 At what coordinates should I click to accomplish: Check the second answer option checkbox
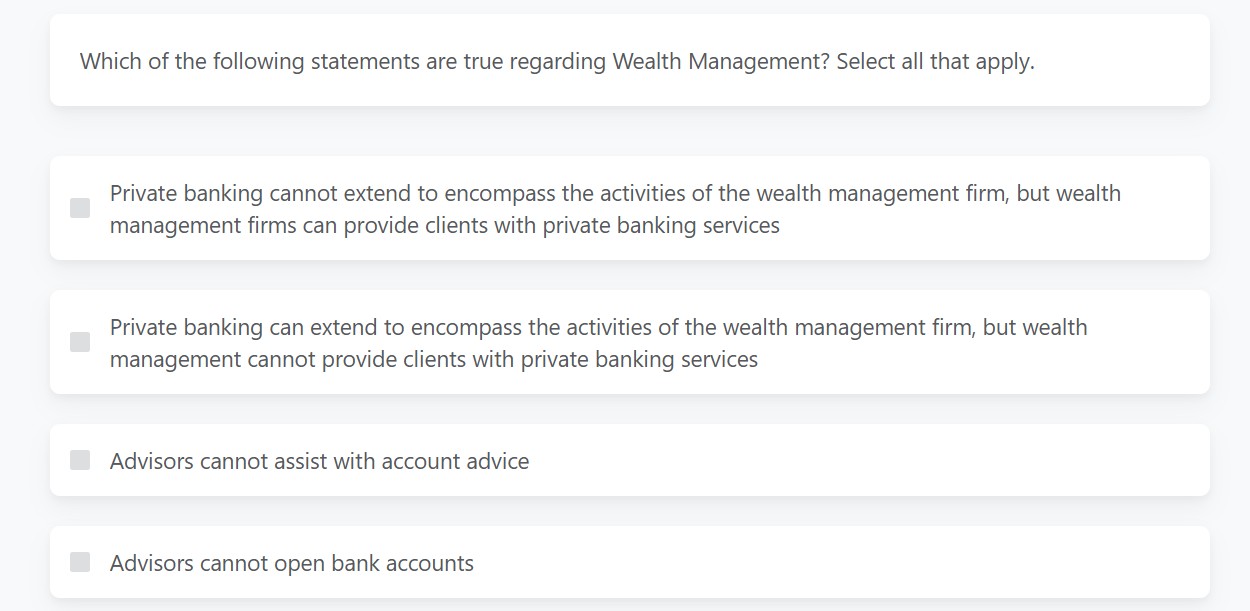coord(80,341)
